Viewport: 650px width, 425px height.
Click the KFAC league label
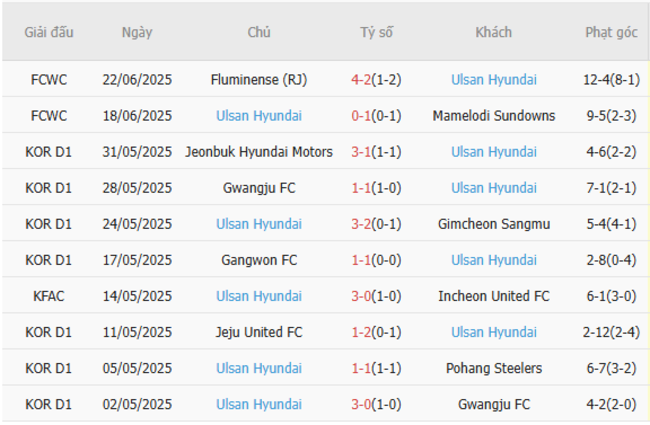coord(49,296)
